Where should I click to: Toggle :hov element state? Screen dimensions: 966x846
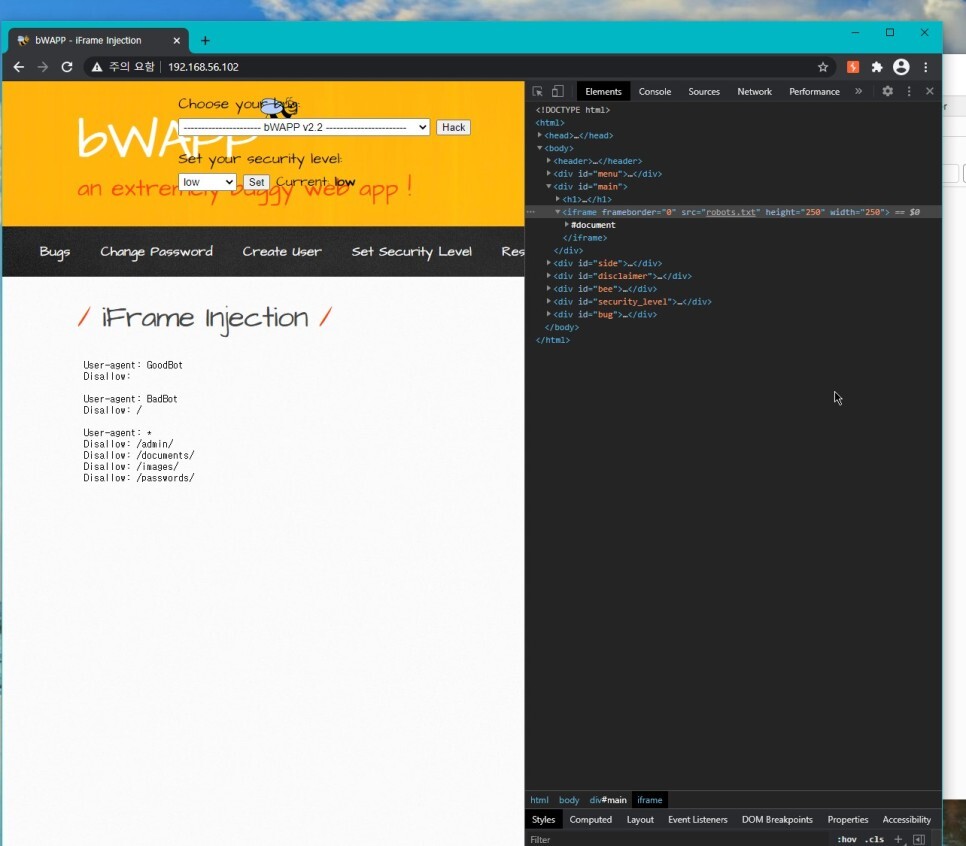click(x=846, y=839)
